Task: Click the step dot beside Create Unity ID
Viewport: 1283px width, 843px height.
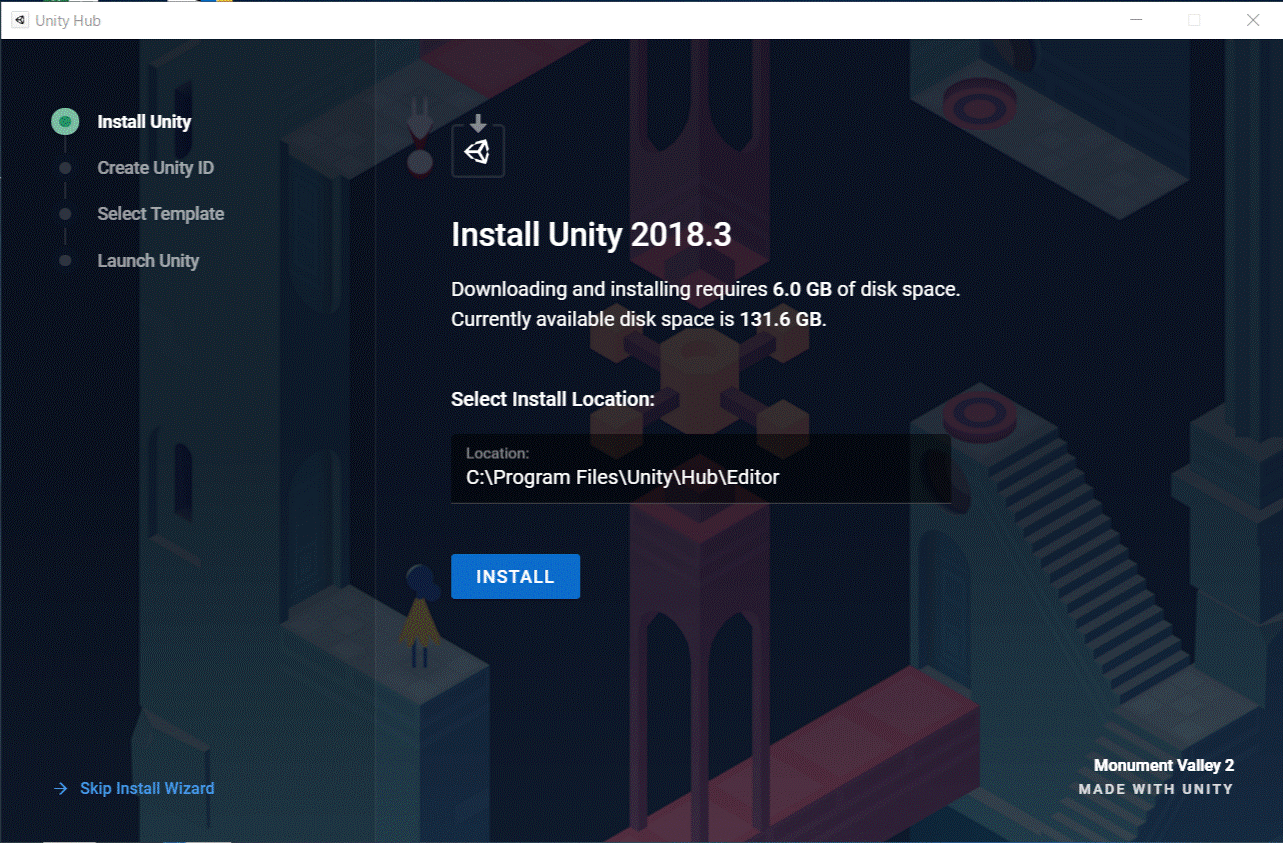Action: point(65,168)
